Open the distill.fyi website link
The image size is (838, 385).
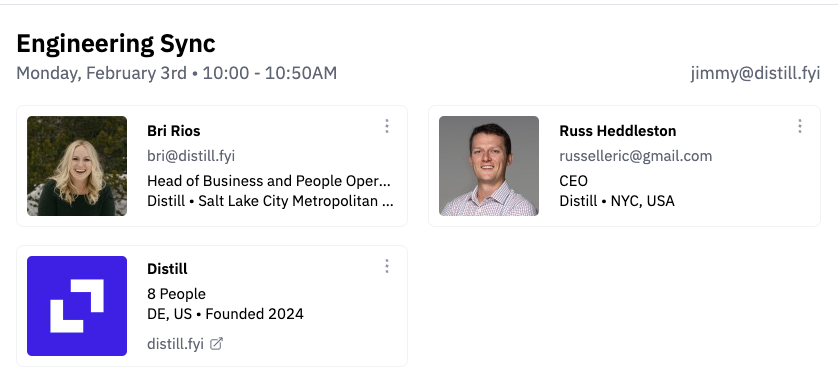(175, 344)
